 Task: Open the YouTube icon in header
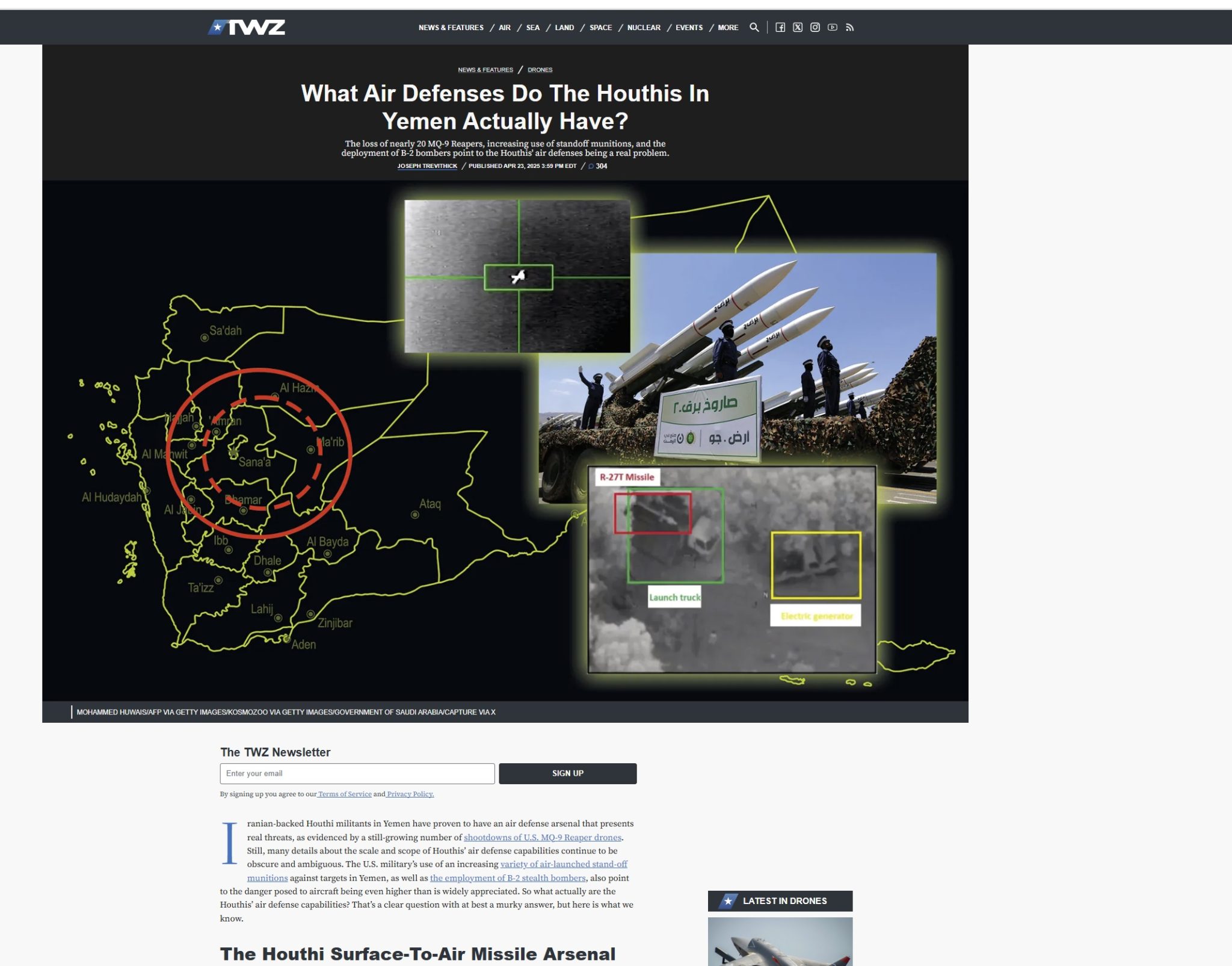(833, 27)
